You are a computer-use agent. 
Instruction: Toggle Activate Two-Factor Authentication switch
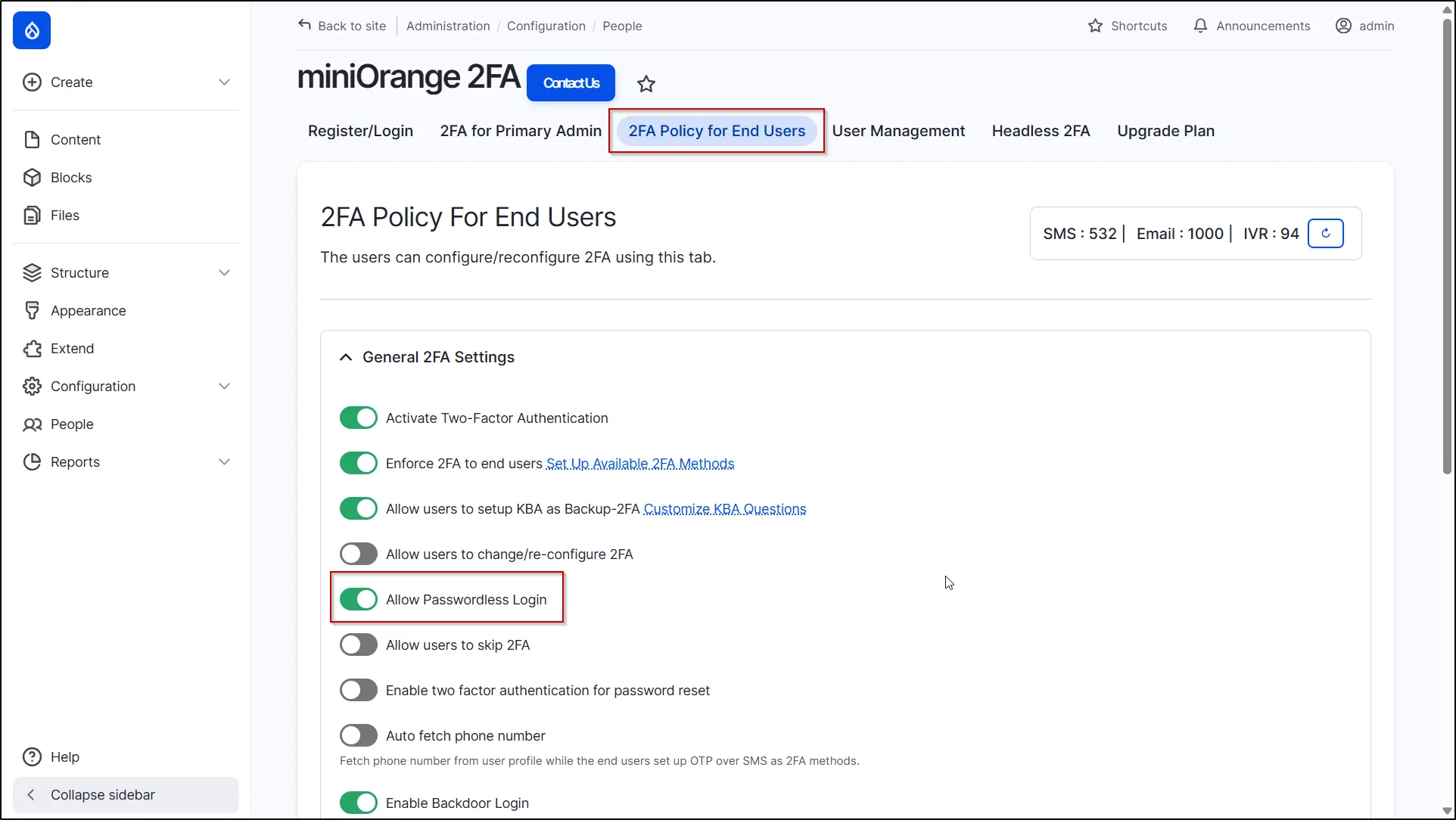(358, 418)
